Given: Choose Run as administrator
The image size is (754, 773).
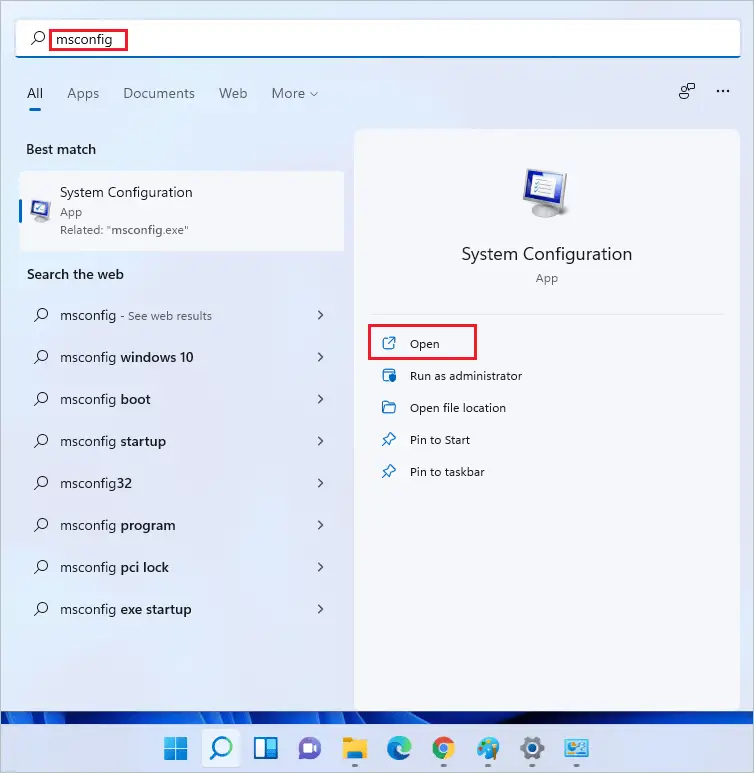Looking at the screenshot, I should point(466,376).
